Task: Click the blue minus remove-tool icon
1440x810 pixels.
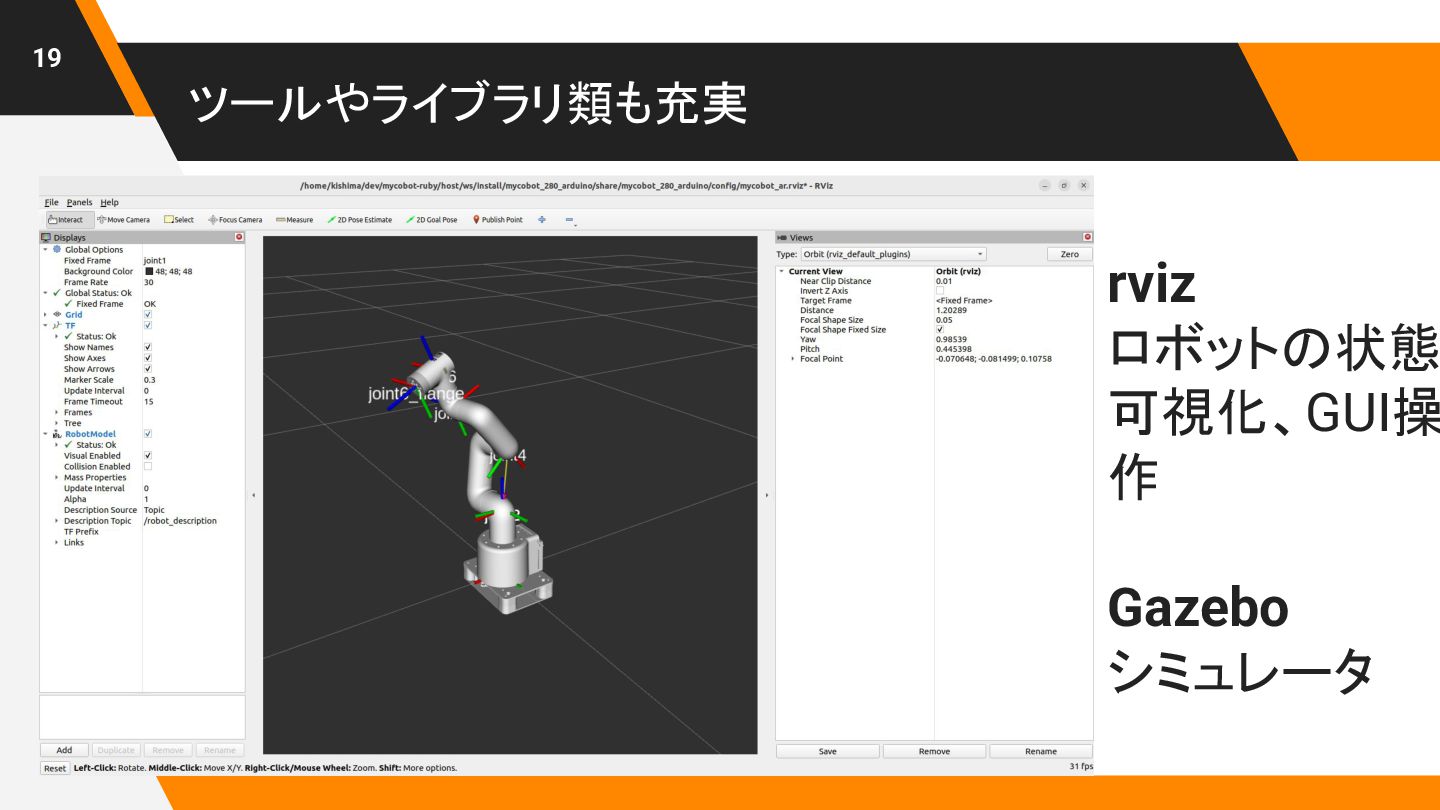Action: click(569, 220)
